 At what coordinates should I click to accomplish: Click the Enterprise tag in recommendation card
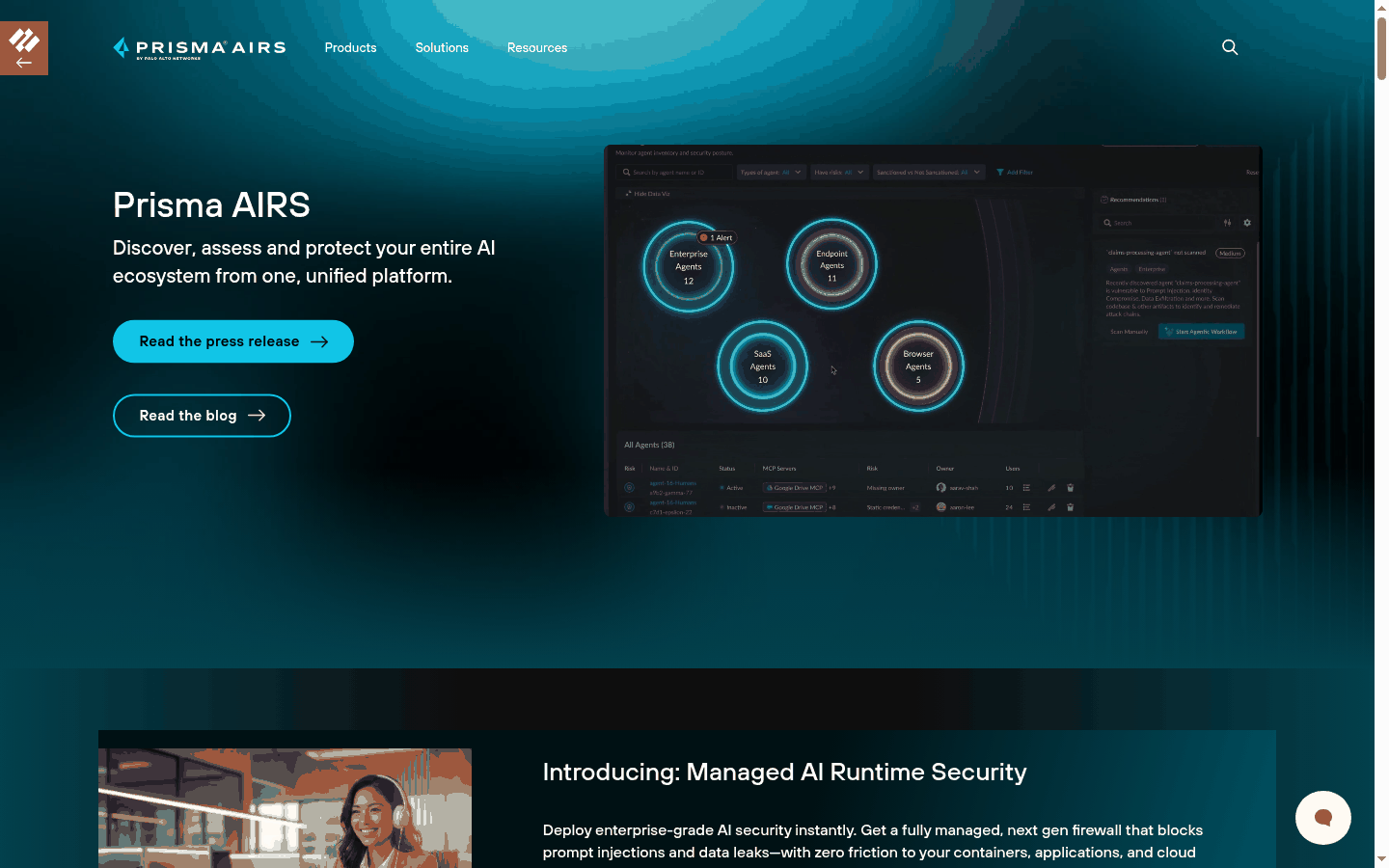[1152, 269]
